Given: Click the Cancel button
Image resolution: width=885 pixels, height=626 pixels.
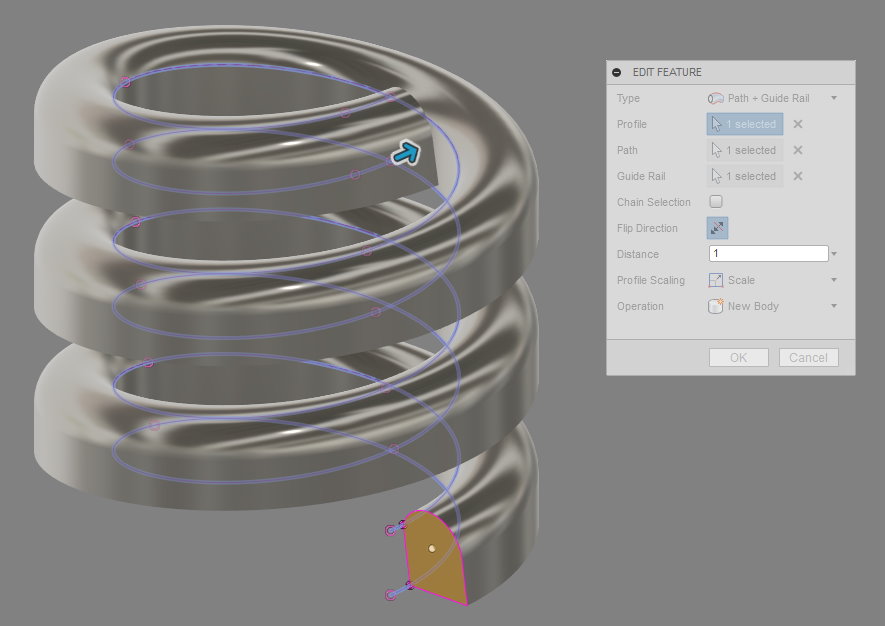Looking at the screenshot, I should coord(808,357).
